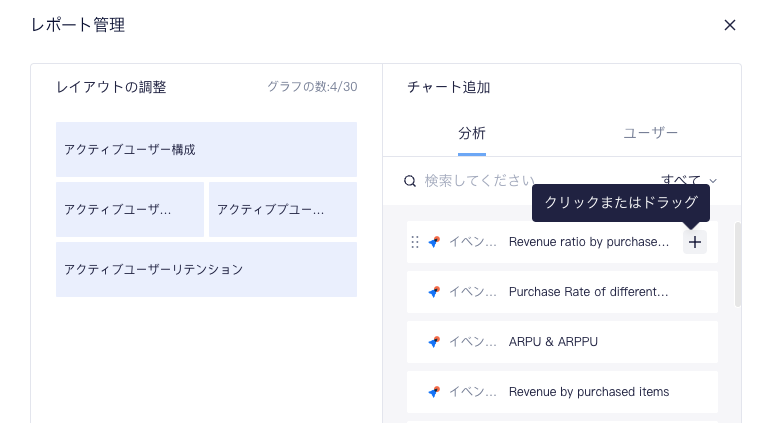
Task: Click the Revenue by purchased items chart name
Action: coord(589,392)
